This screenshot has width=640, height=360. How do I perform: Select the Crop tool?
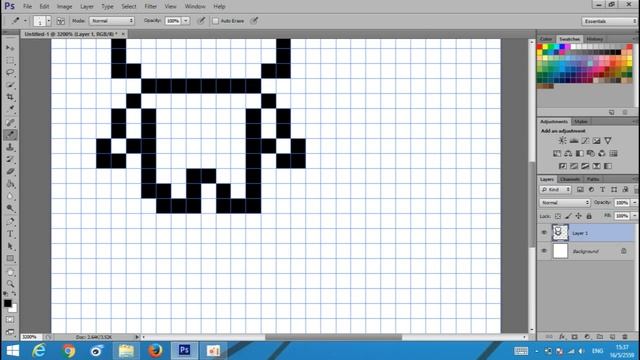10,97
